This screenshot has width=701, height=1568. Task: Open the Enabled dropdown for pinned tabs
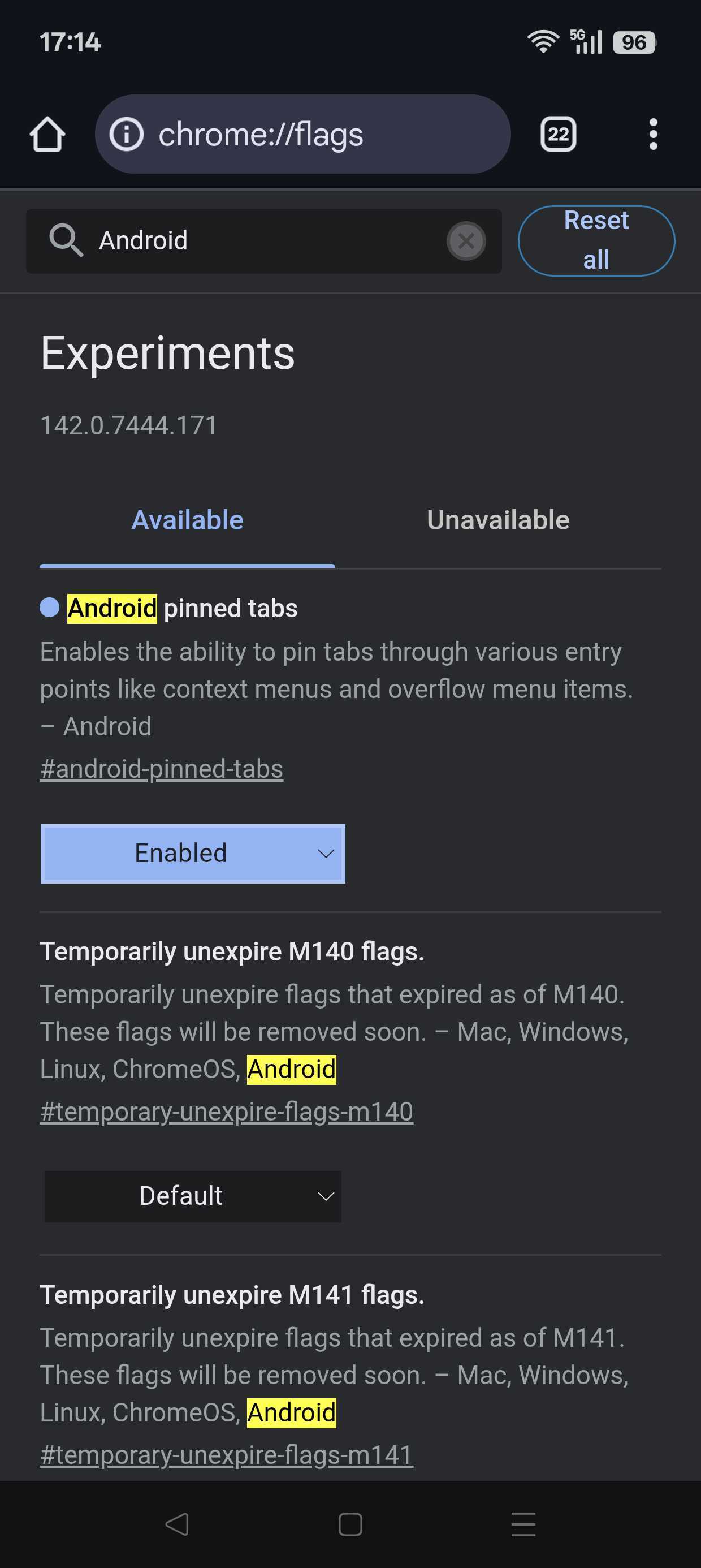click(193, 854)
